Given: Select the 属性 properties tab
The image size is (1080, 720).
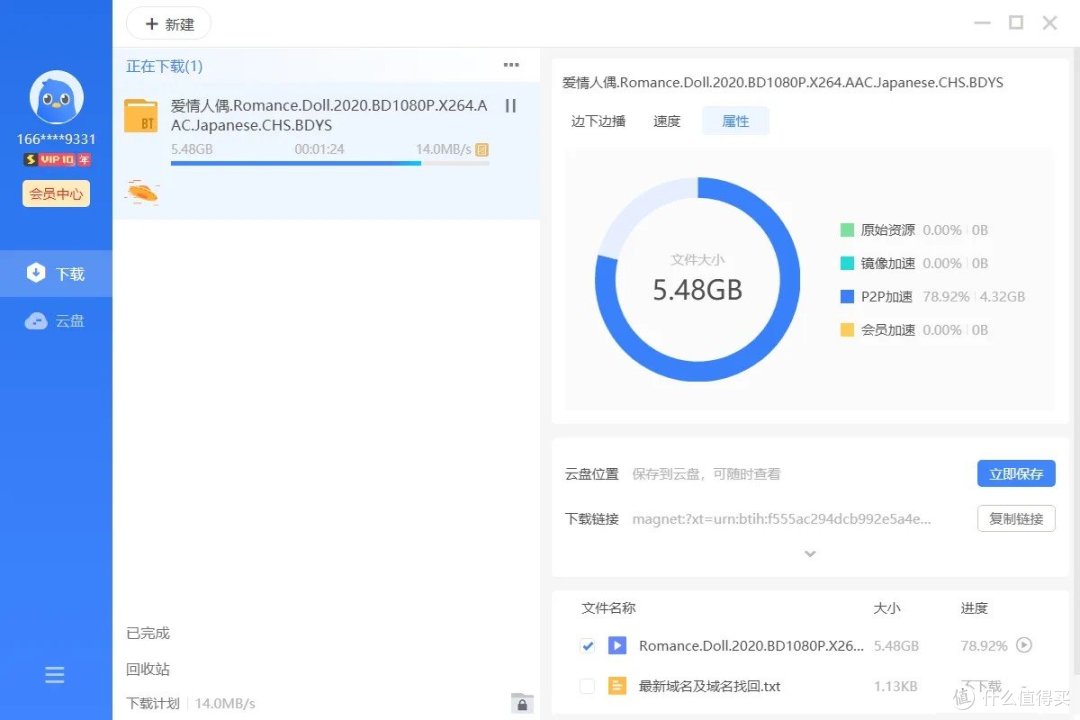Looking at the screenshot, I should tap(736, 121).
